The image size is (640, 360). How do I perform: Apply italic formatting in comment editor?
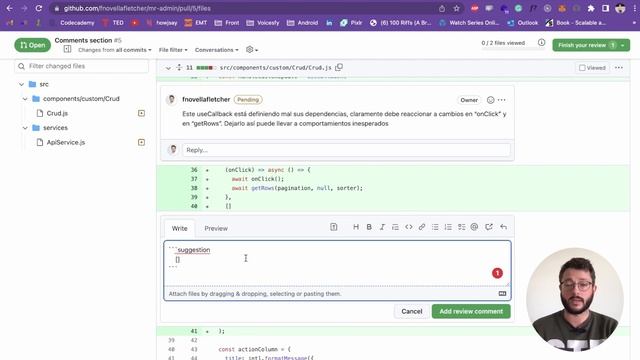click(382, 227)
